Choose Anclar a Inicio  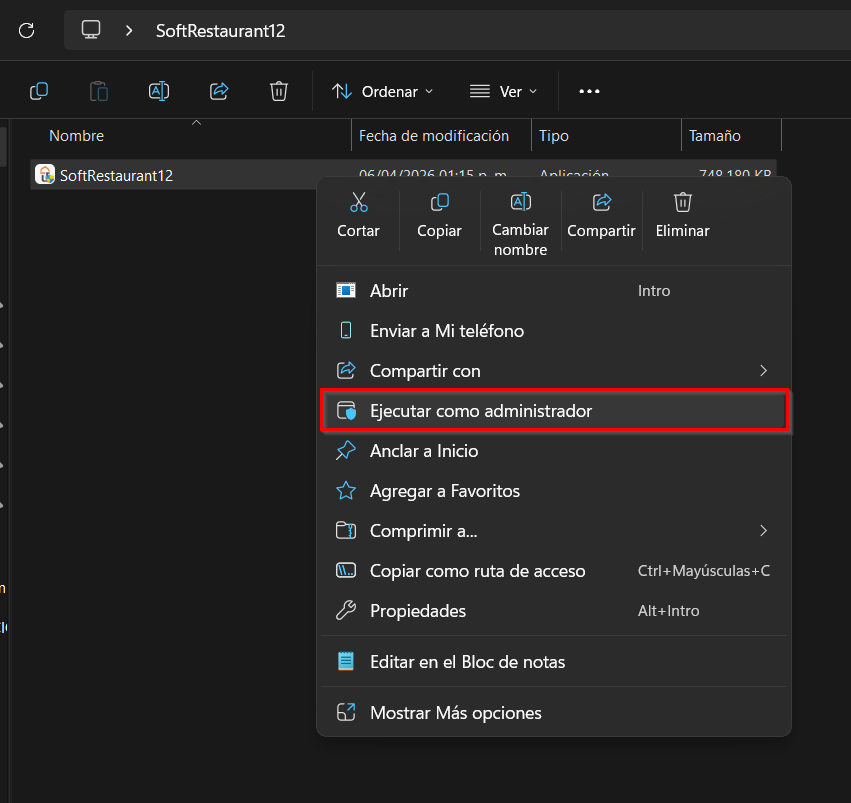(554, 451)
